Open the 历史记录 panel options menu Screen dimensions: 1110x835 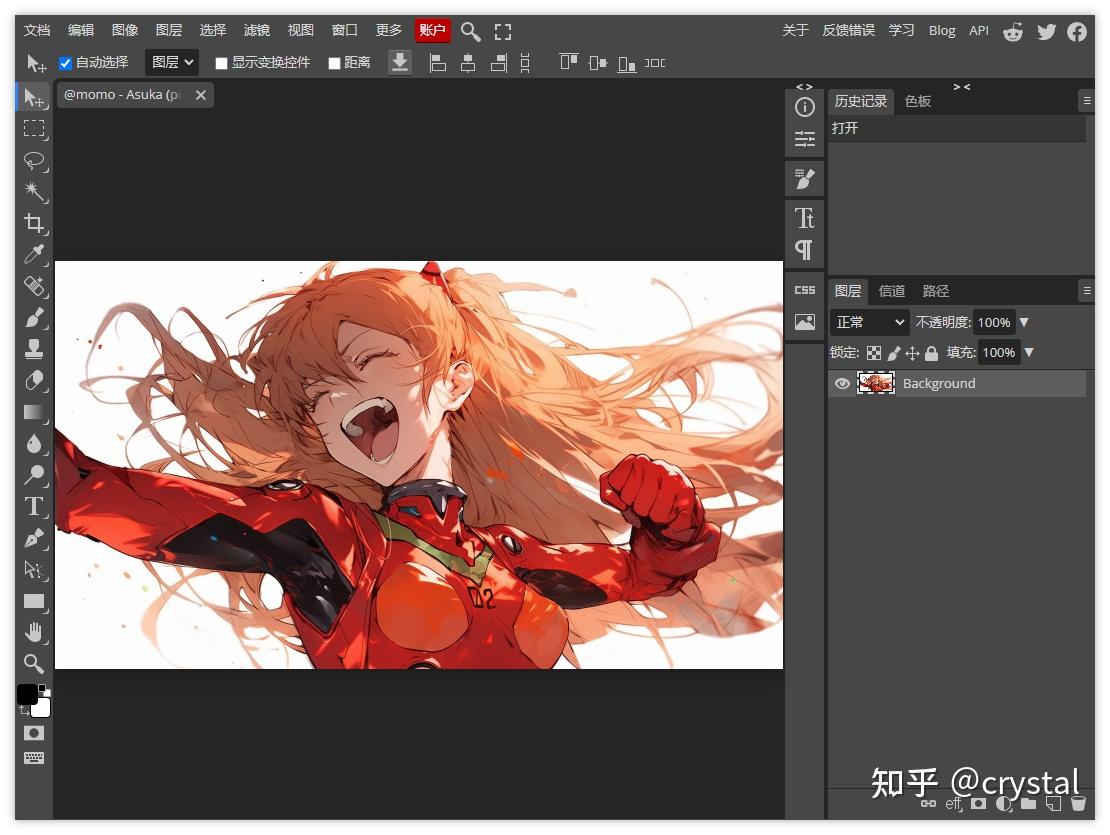[x=1087, y=100]
